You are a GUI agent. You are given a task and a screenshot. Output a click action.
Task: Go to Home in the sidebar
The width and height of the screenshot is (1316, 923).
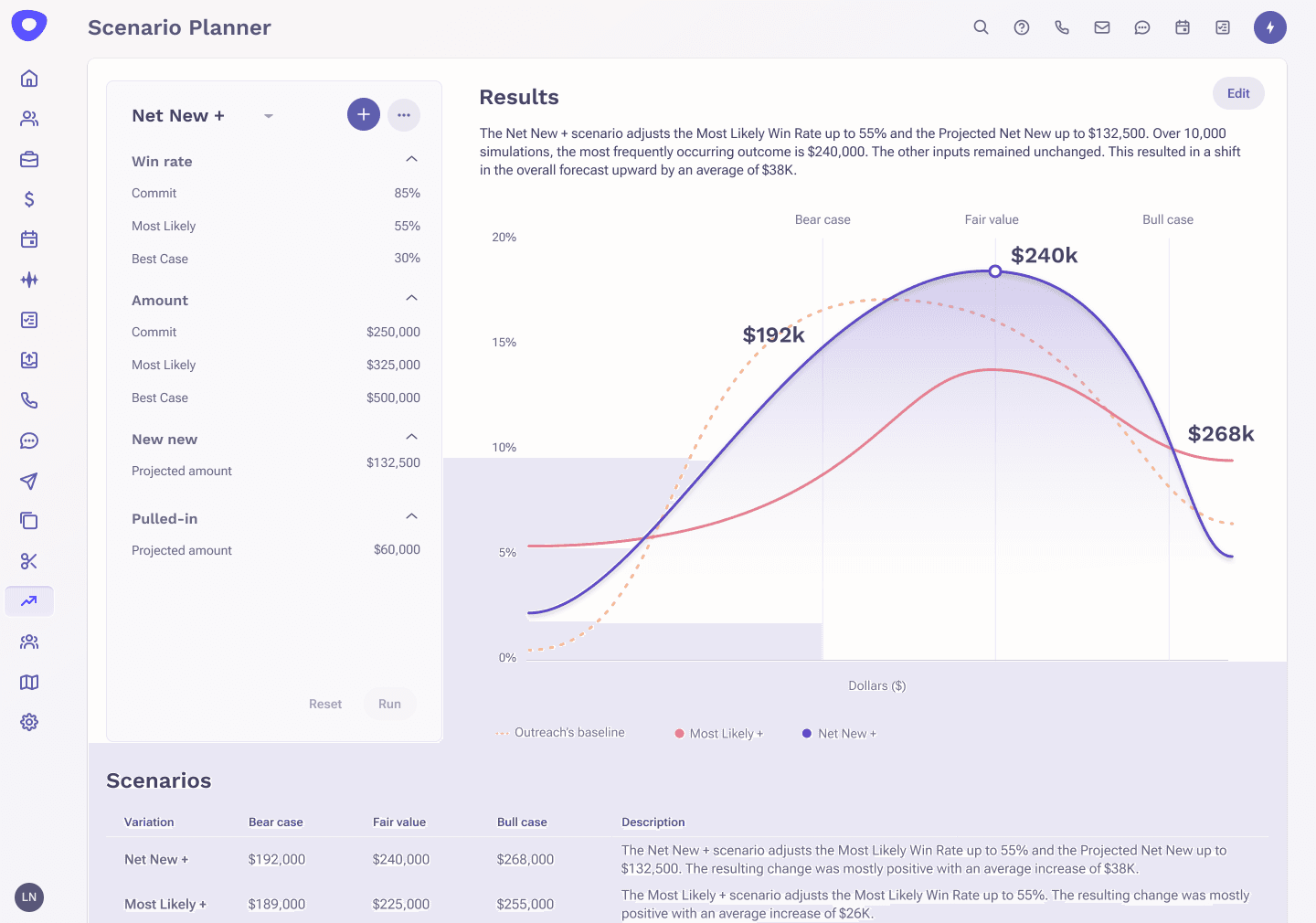tap(29, 79)
